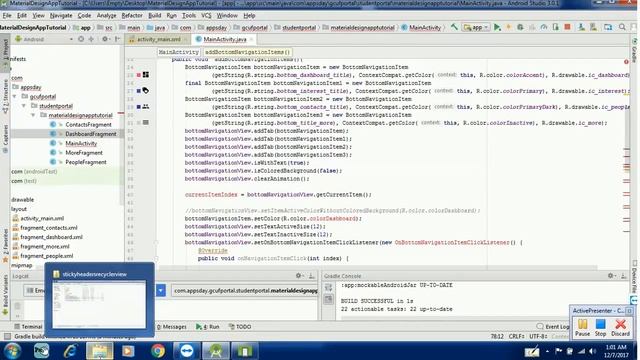640x360 pixels.
Task: Open the search magnifier in toolbar
Action: point(622,27)
